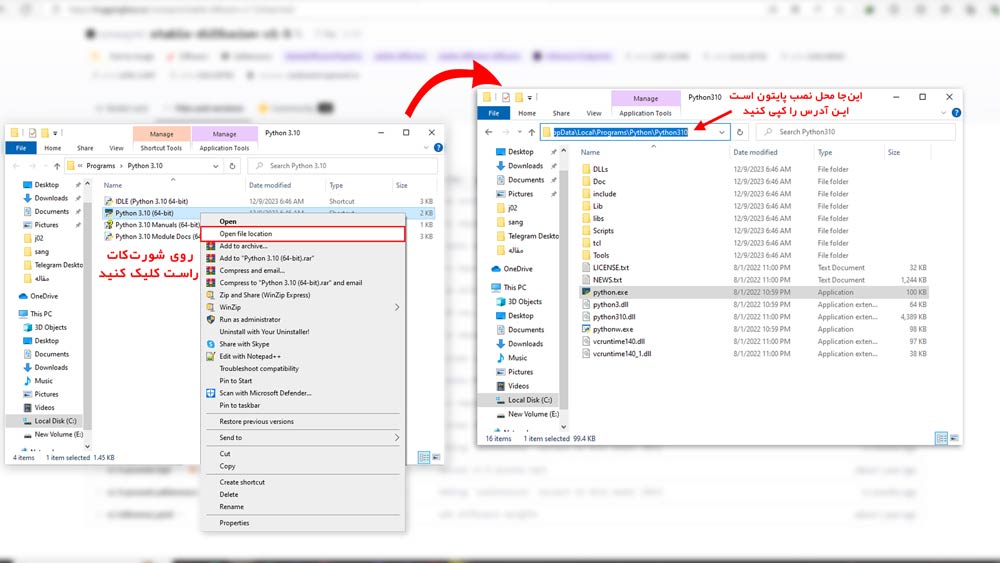Viewport: 1000px width, 563px height.
Task: Choose Open file location in context menu
Action: click(303, 234)
